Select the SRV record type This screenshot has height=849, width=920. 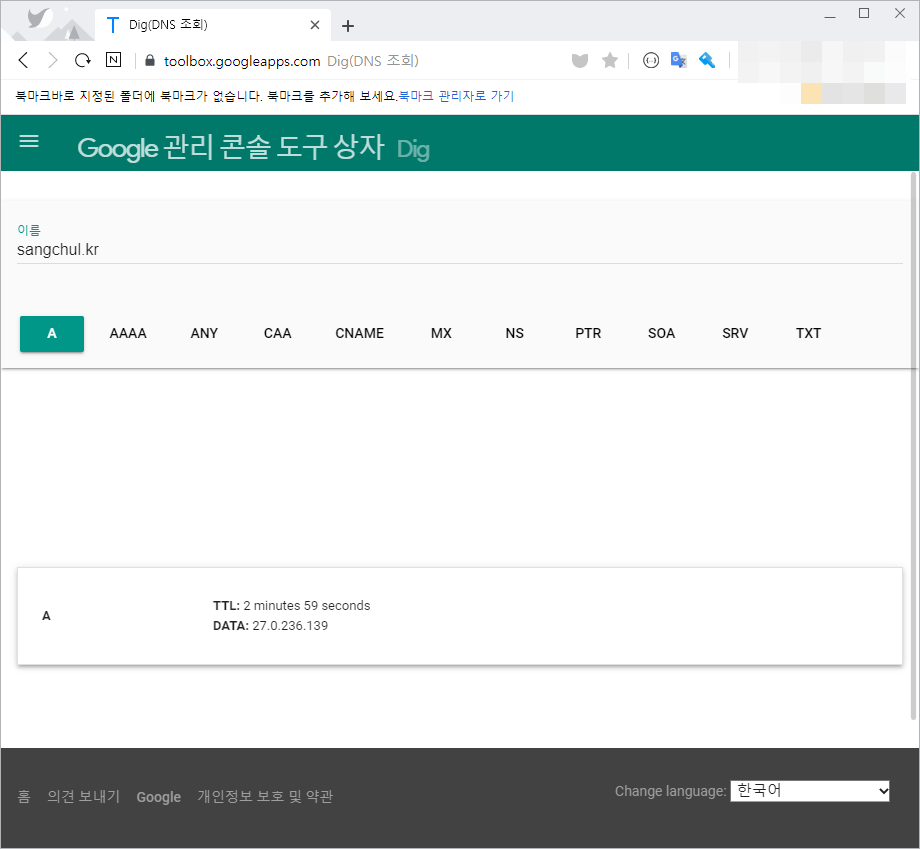click(735, 334)
